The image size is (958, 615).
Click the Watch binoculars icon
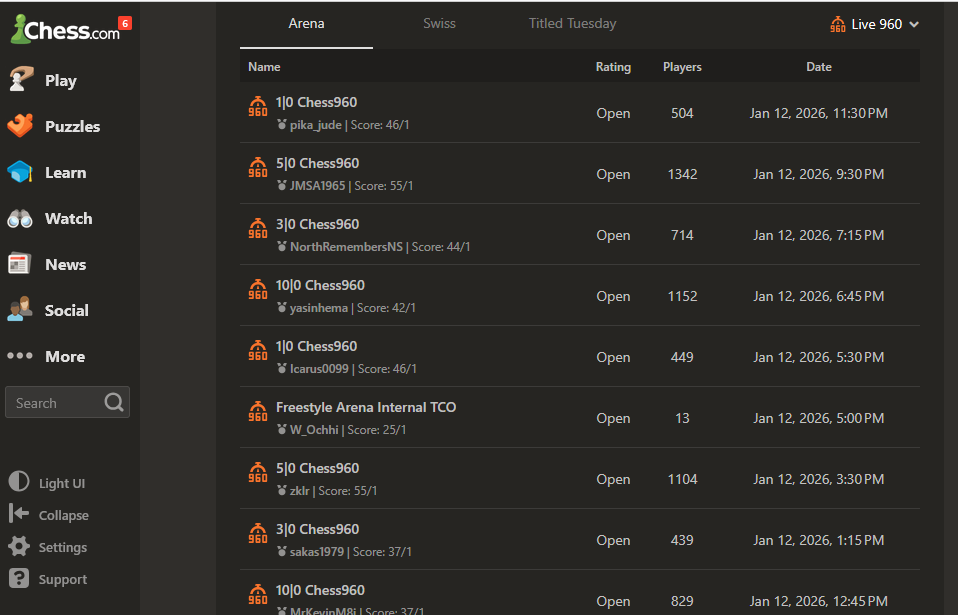click(x=20, y=218)
